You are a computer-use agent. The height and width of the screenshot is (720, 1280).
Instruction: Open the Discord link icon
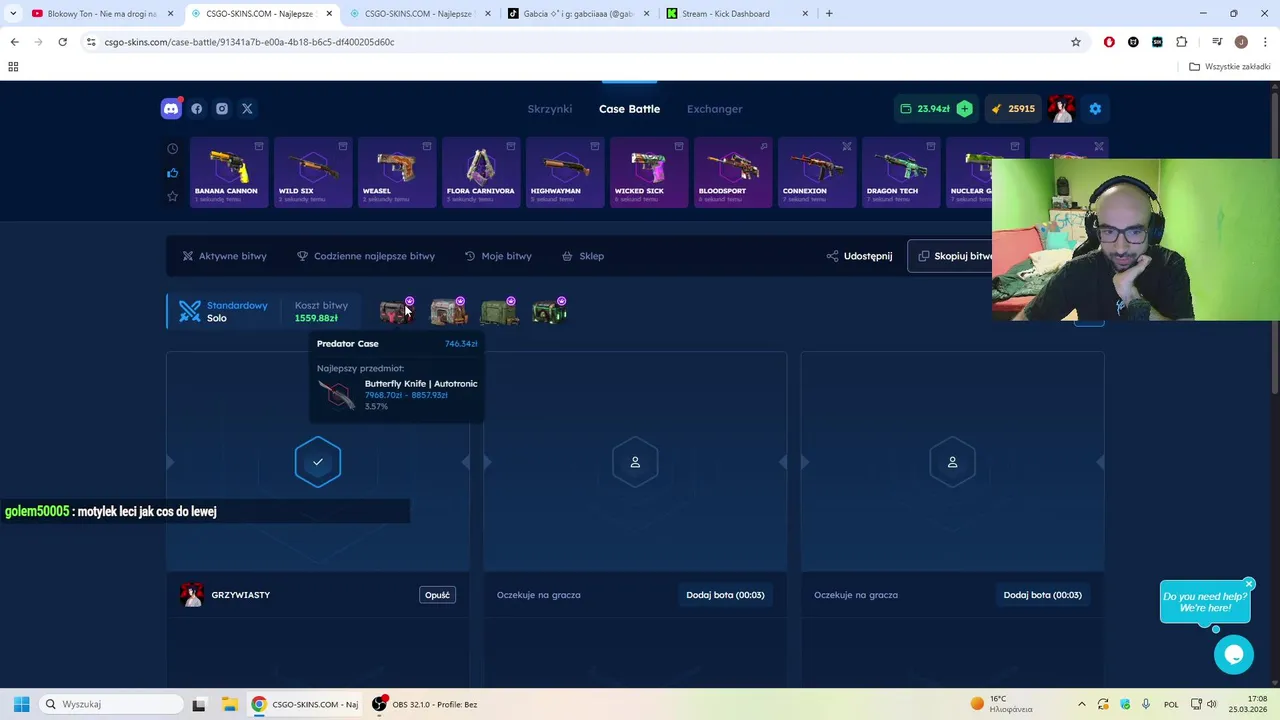[x=171, y=109]
